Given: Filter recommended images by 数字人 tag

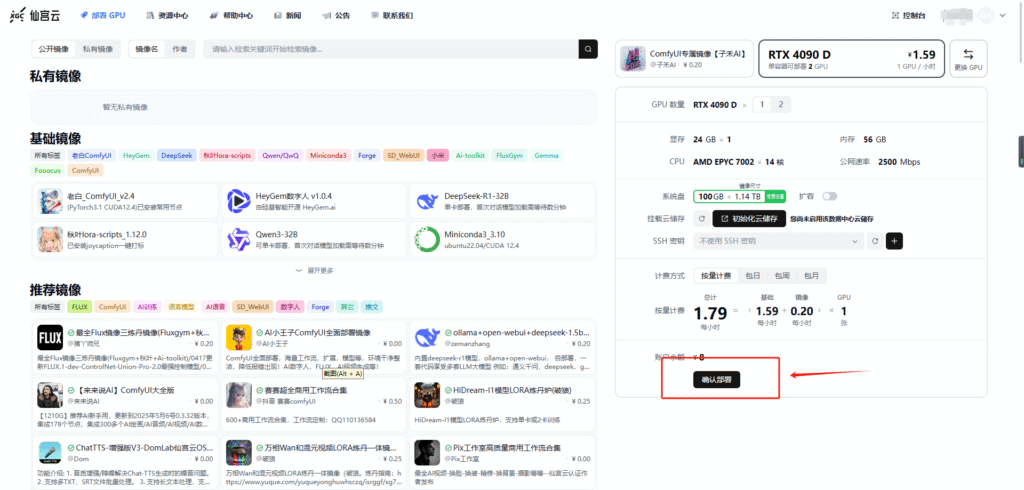Looking at the screenshot, I should 291,306.
